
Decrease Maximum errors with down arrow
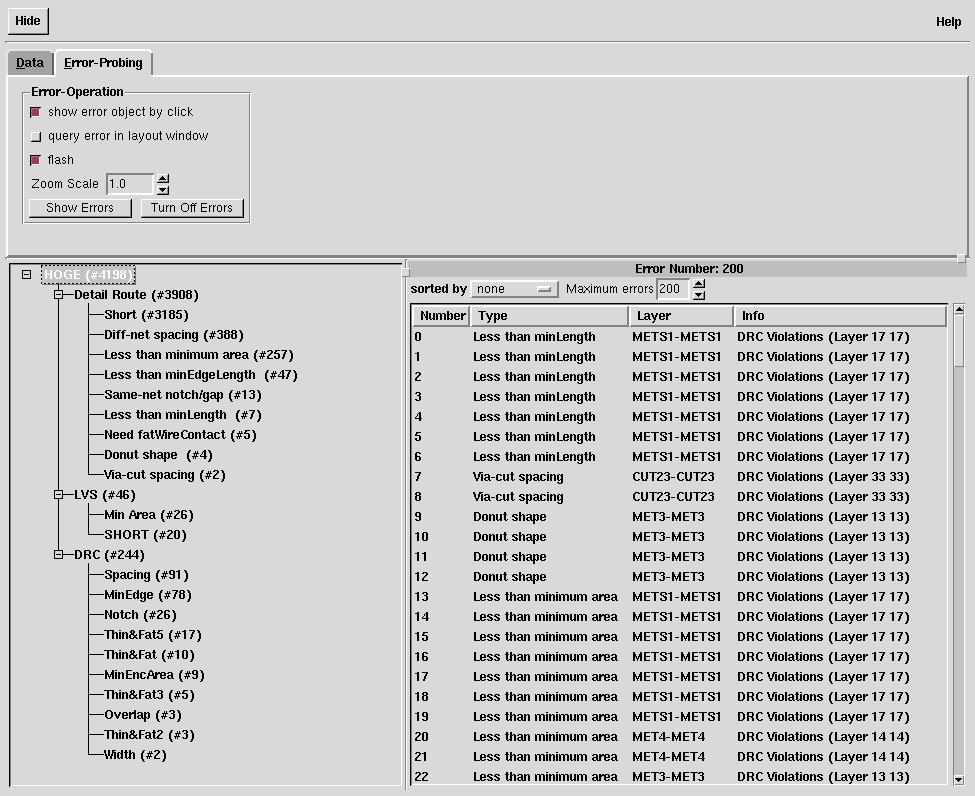699,294
